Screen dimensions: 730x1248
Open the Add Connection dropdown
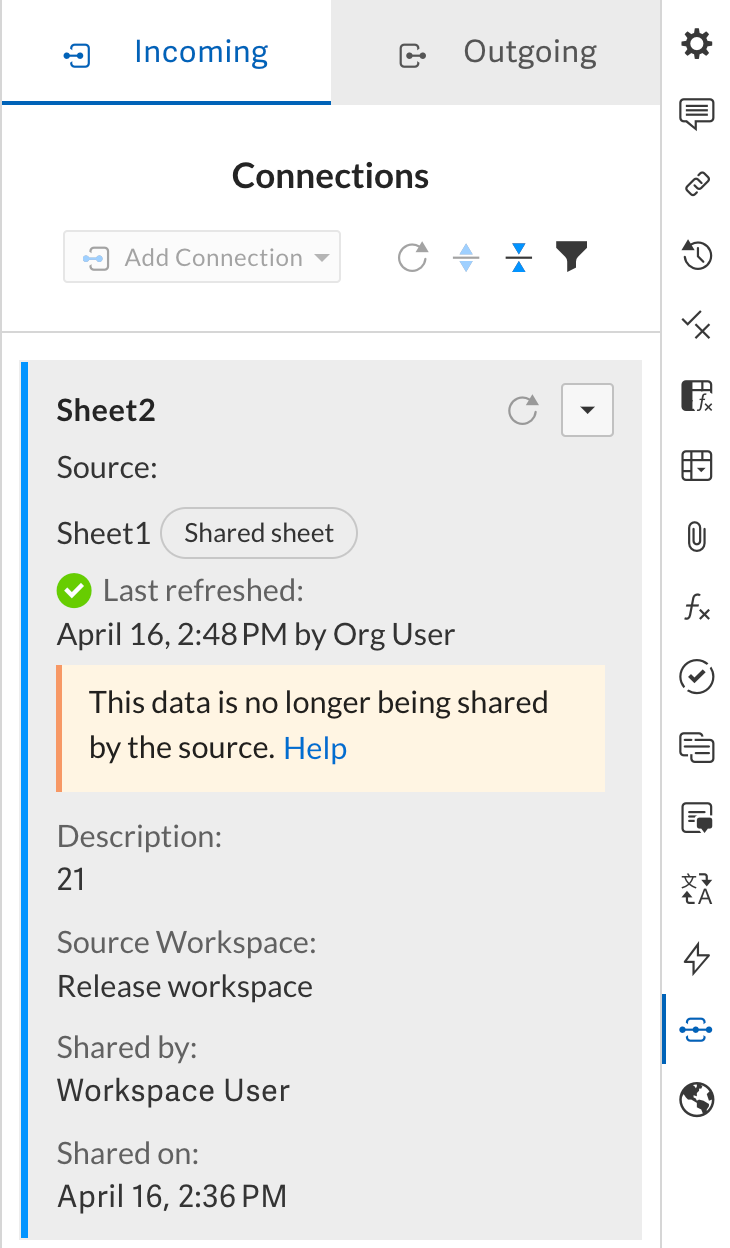coord(201,256)
